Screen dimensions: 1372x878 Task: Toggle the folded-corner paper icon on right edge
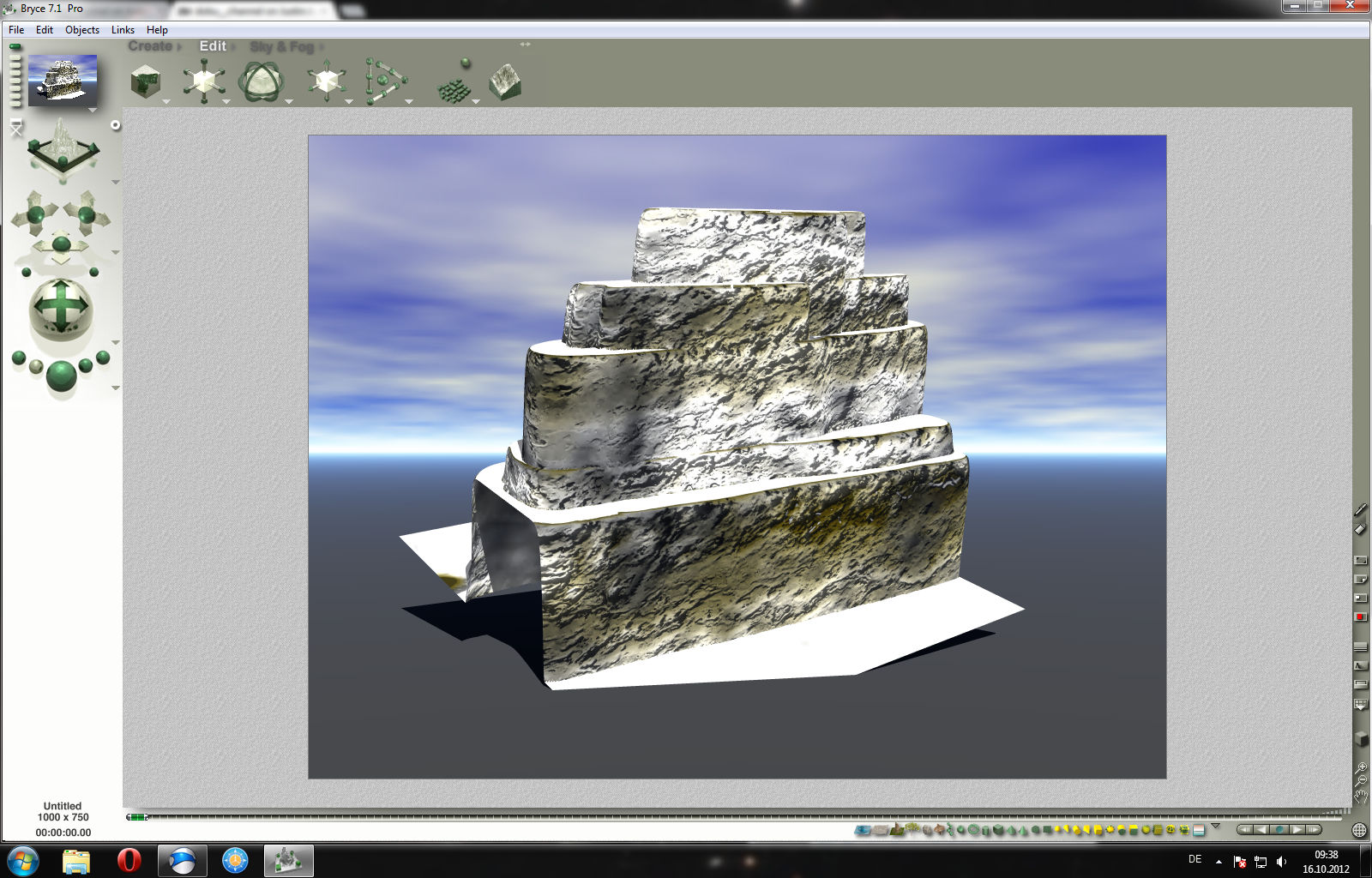(1360, 579)
